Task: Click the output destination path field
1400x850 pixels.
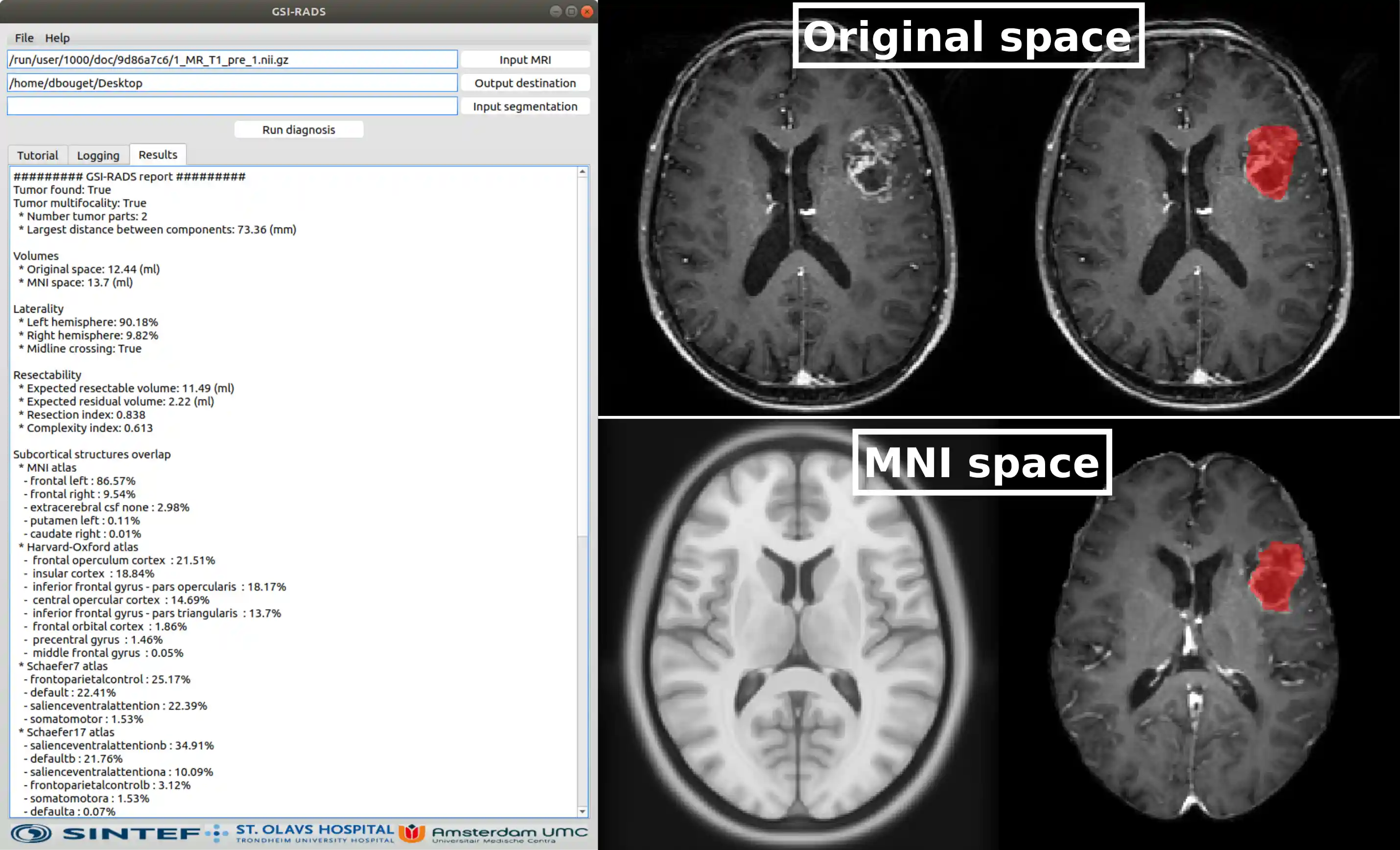Action: click(x=232, y=83)
